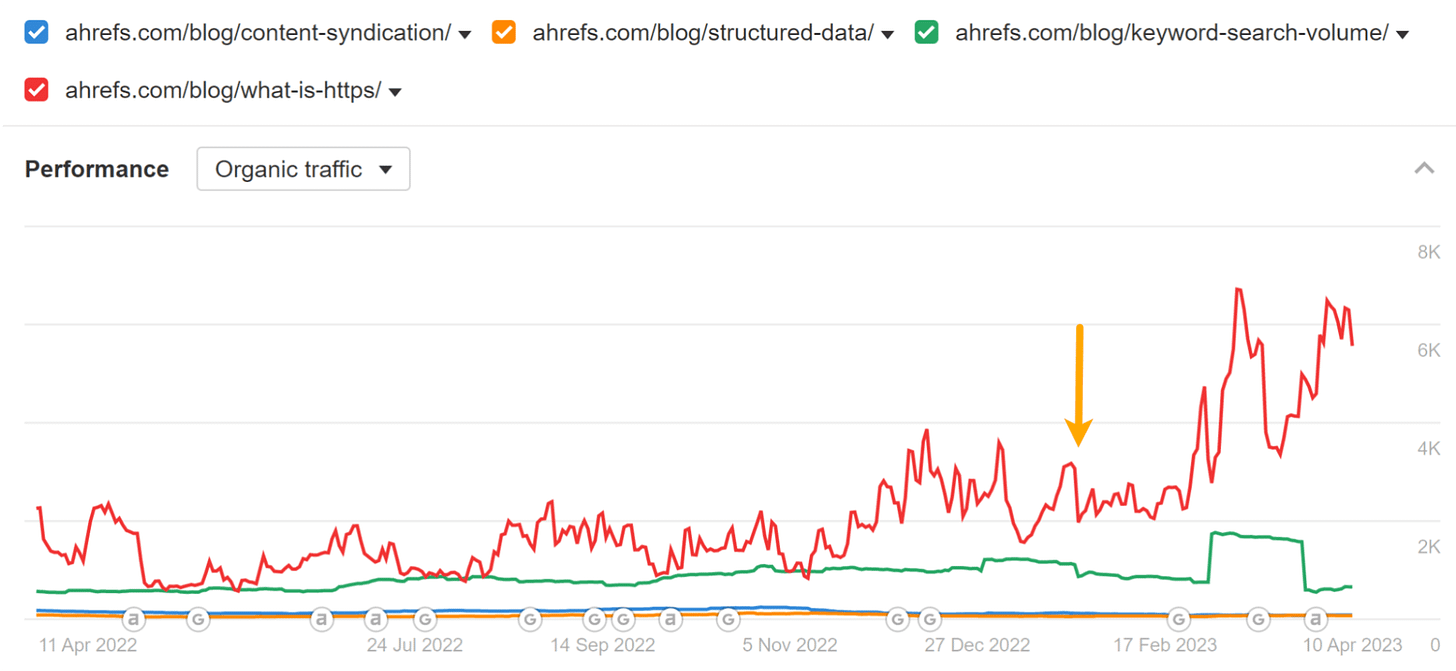This screenshot has height=671, width=1456.
Task: Click the "G" Google update marker after 11 Apr 2022
Action: click(198, 619)
